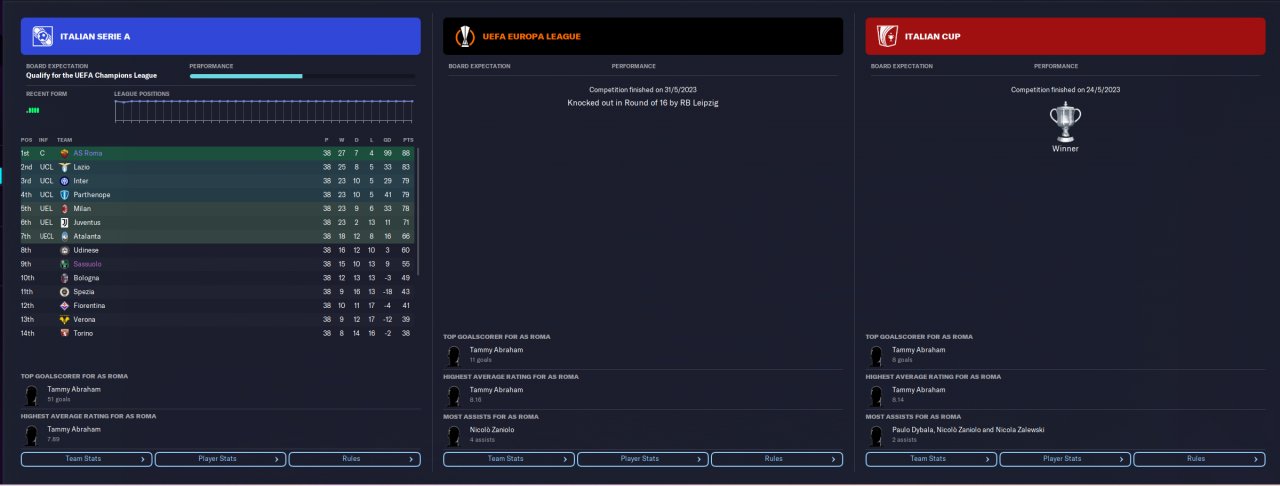Click PTS column header in league table

(407, 140)
